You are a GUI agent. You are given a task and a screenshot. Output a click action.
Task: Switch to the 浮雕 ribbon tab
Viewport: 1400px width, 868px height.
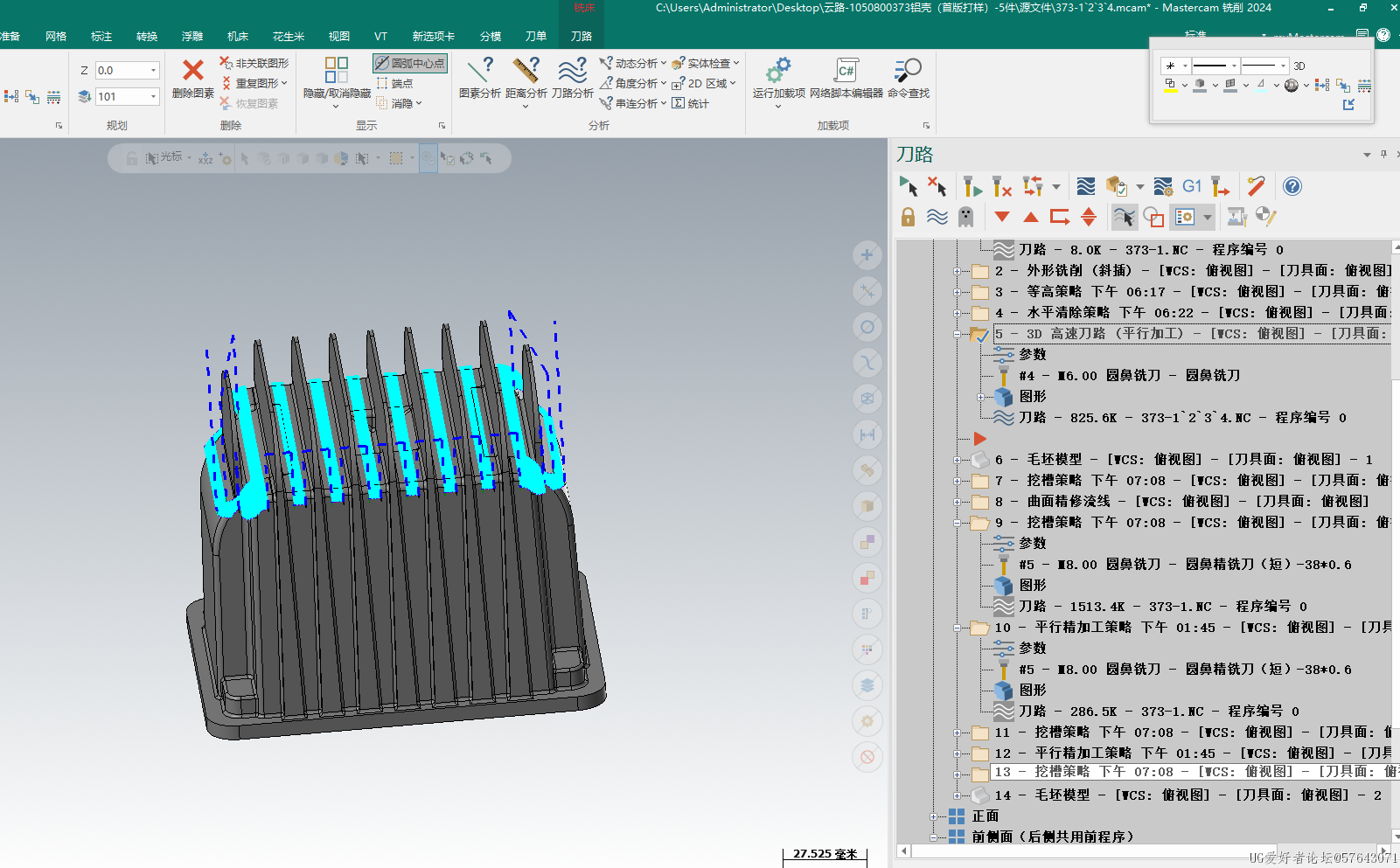192,36
